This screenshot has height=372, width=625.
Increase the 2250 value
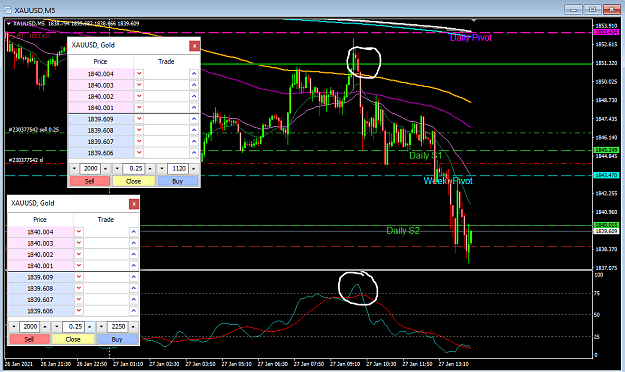[x=133, y=327]
